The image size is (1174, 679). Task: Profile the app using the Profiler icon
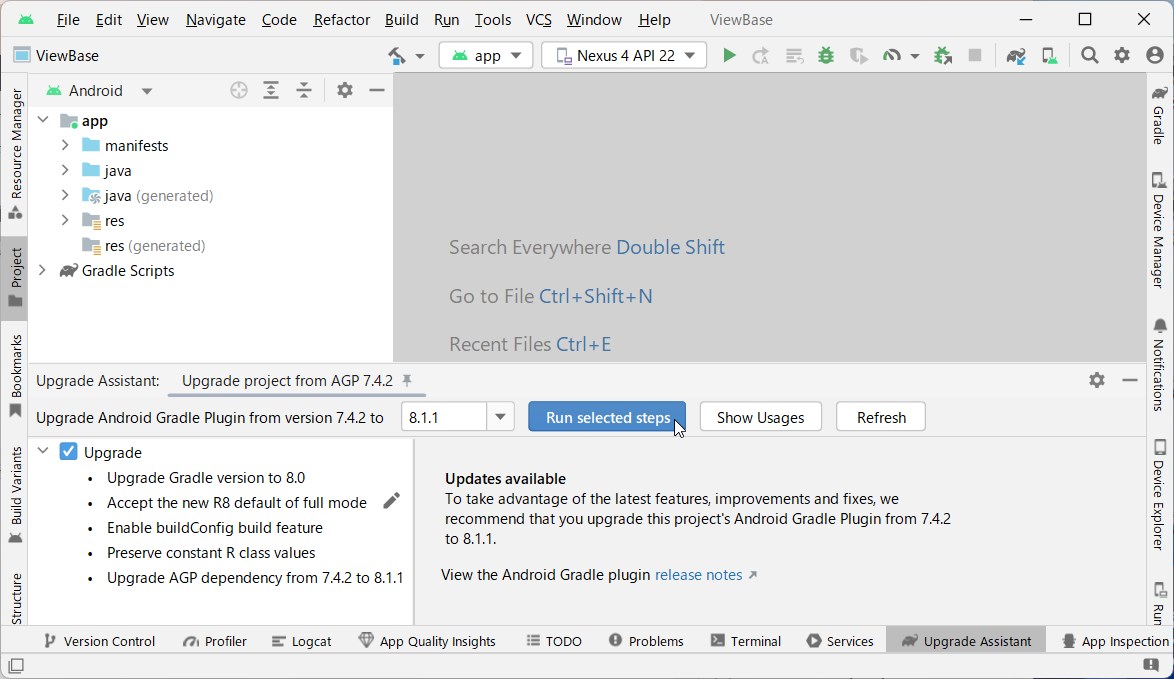click(x=893, y=55)
